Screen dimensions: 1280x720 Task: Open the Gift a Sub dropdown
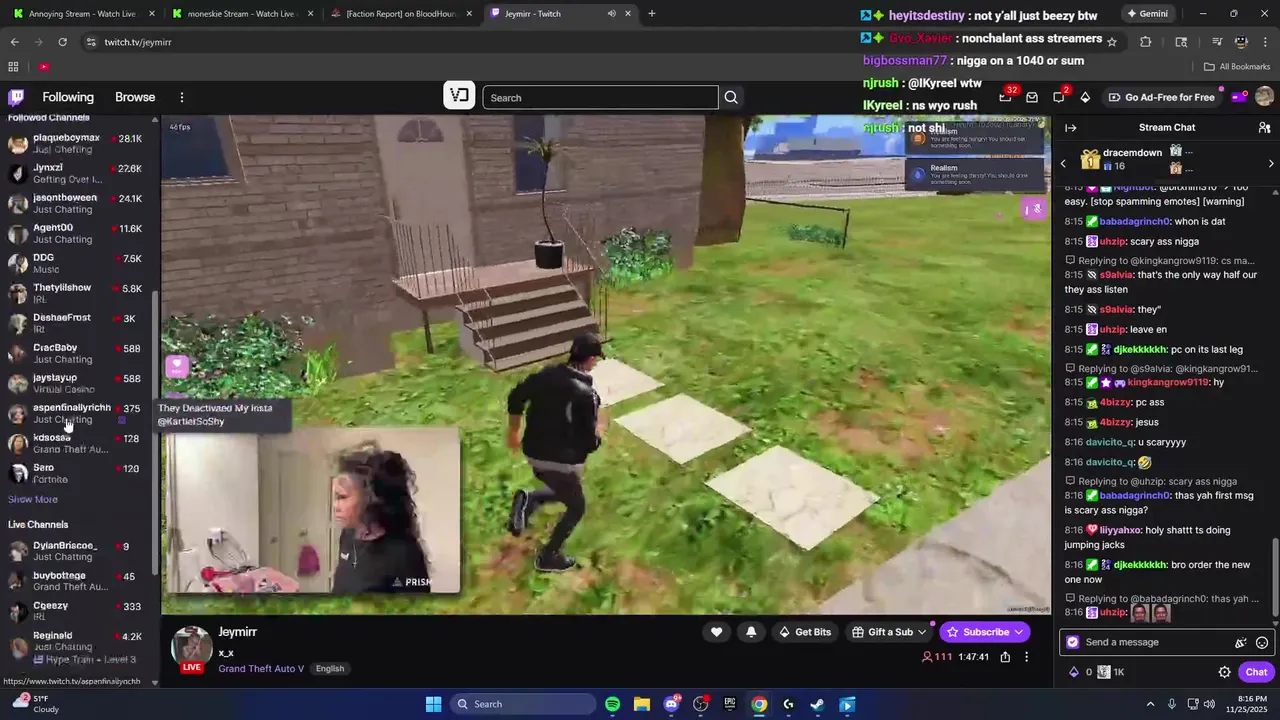889,632
